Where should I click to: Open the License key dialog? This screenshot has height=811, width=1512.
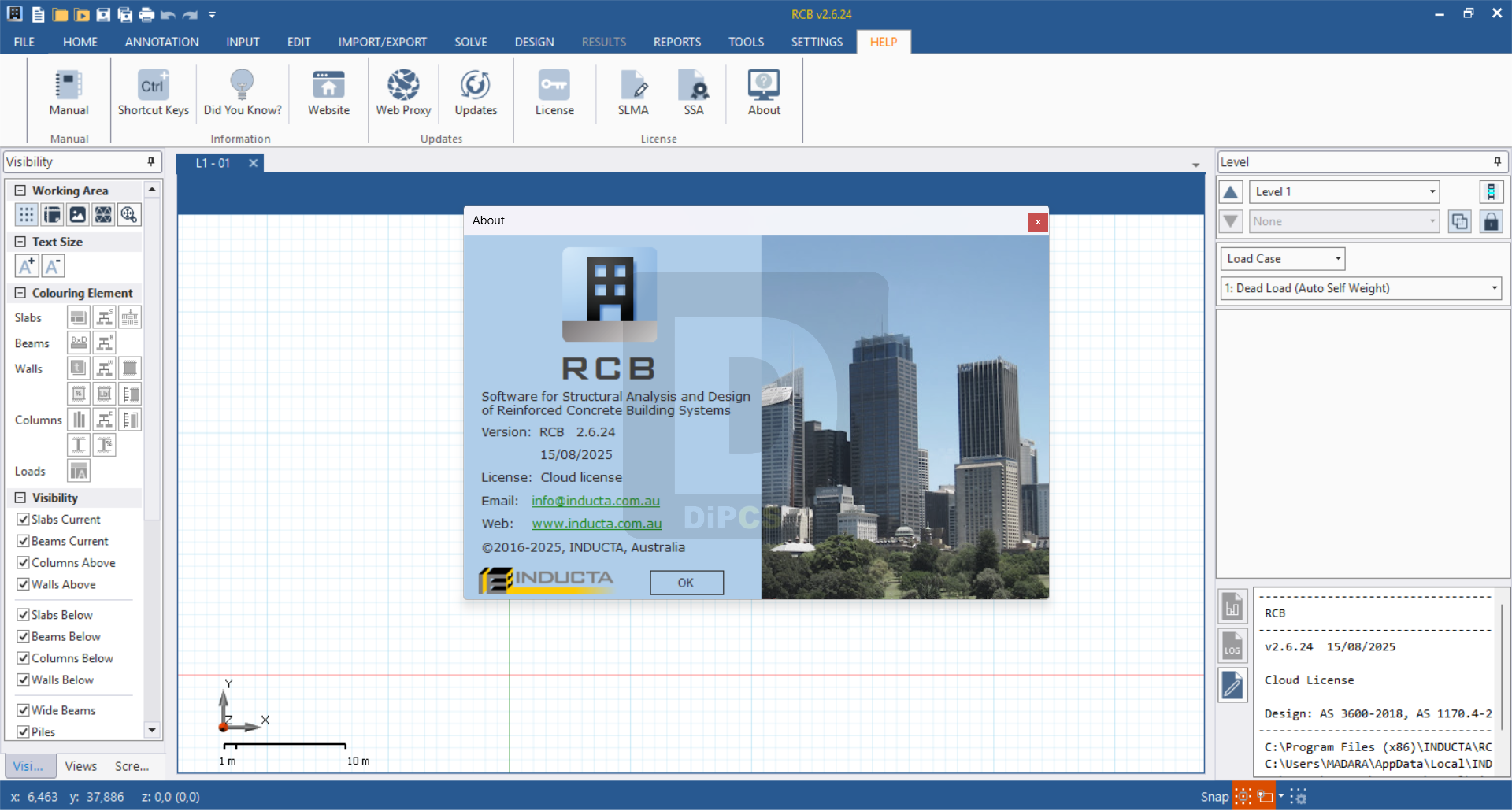[x=554, y=93]
